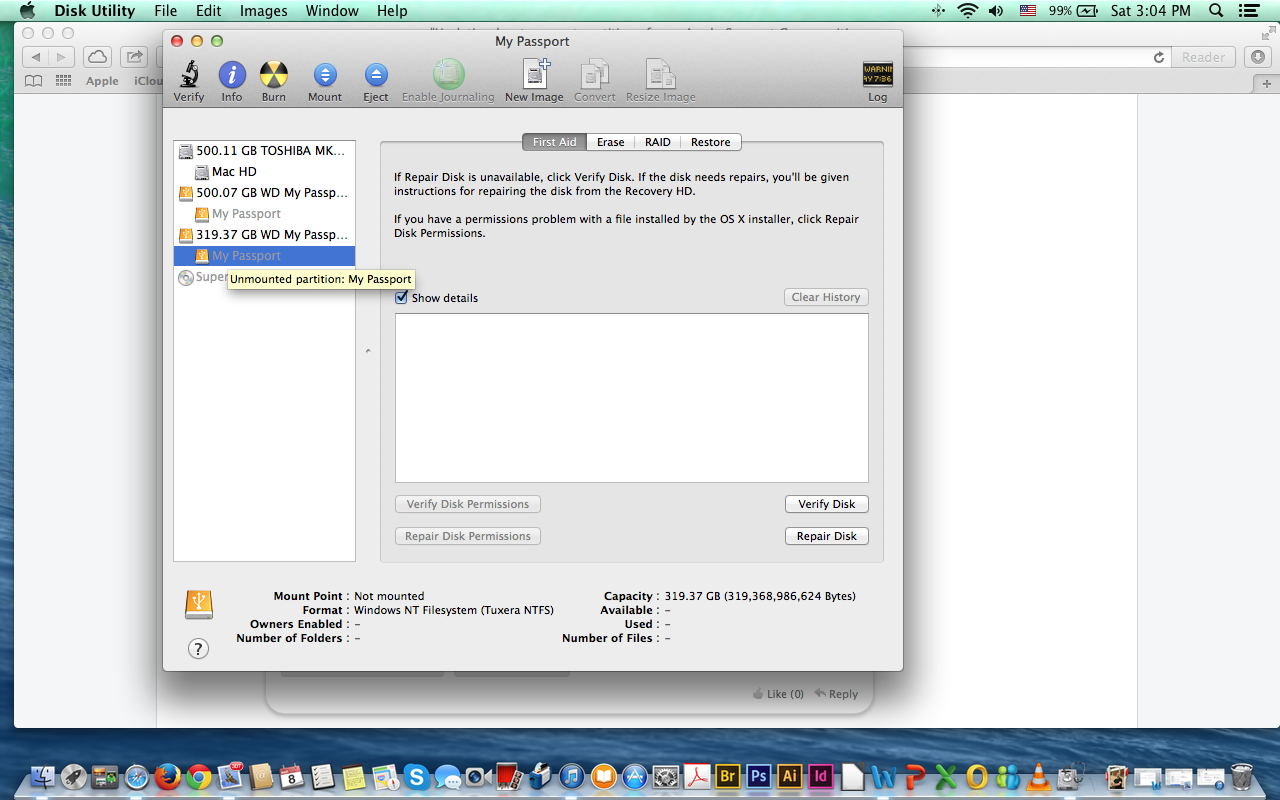Click the Enable Journaling toolbar icon
Screen dimensions: 1280x800
click(x=449, y=75)
